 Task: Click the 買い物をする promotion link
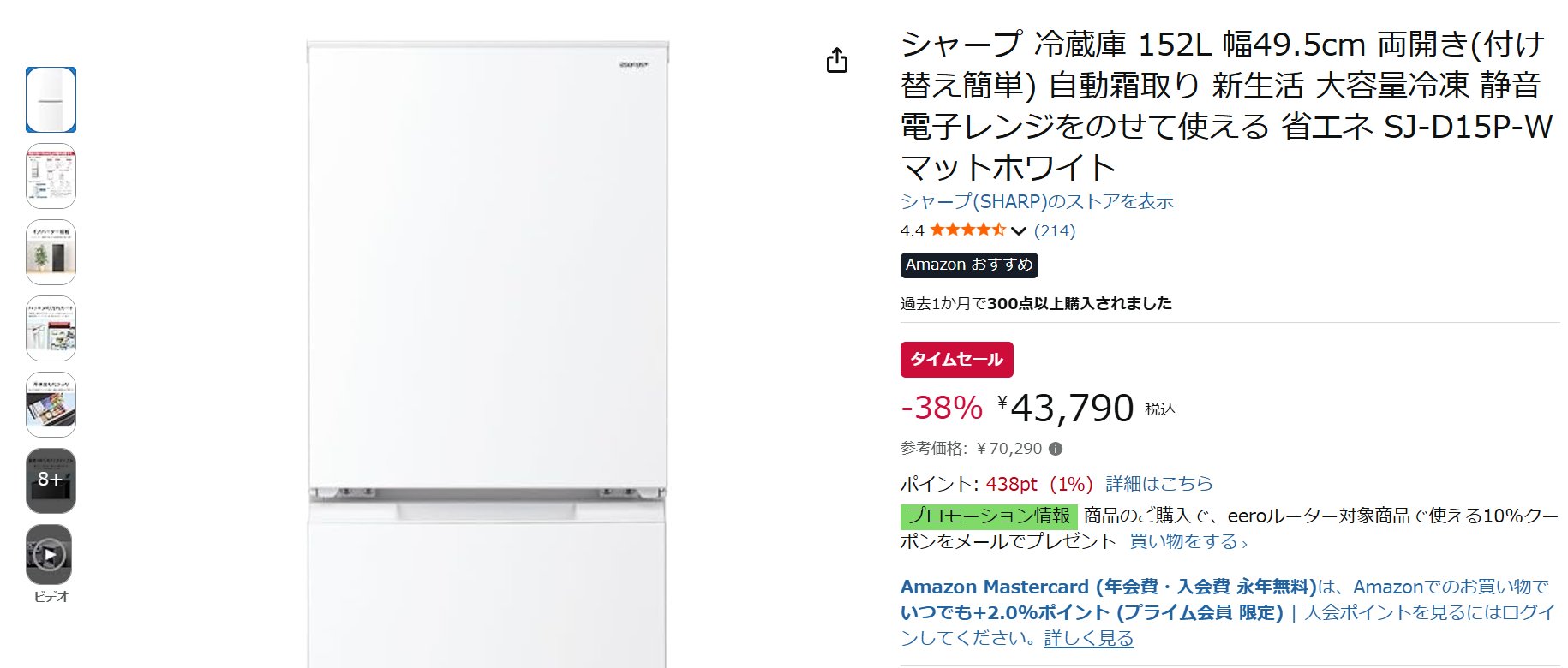(x=1188, y=541)
